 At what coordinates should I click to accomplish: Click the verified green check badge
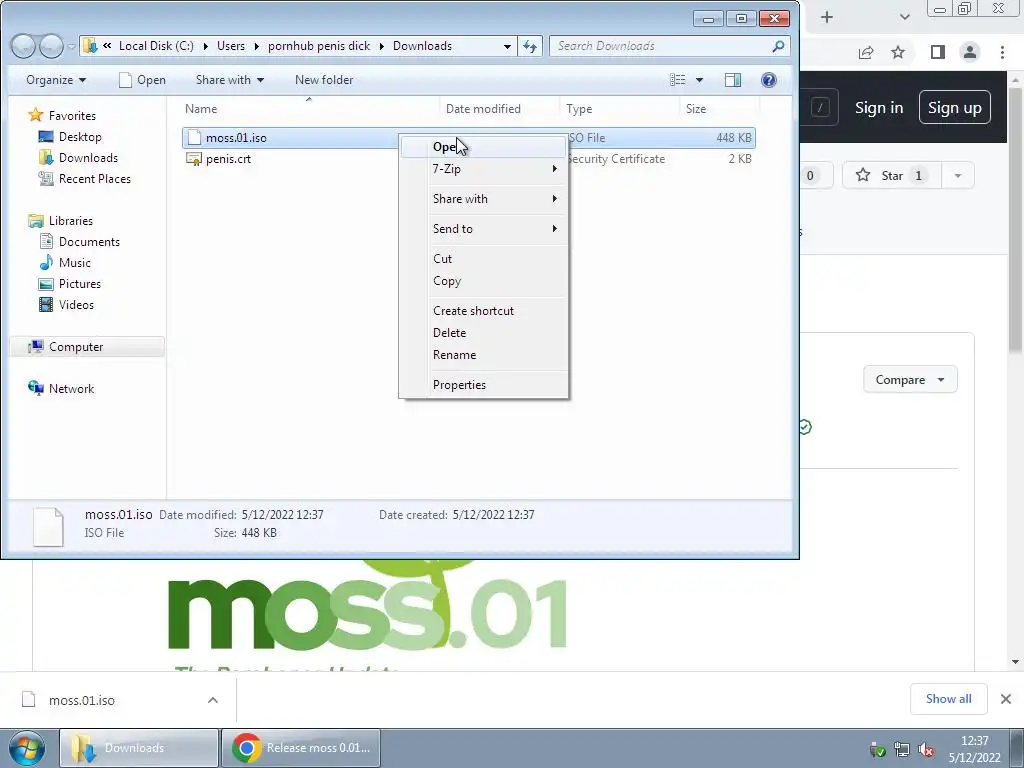pos(805,427)
